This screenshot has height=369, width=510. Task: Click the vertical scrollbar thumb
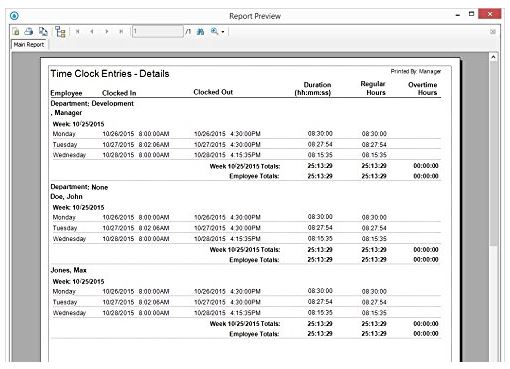click(x=493, y=154)
